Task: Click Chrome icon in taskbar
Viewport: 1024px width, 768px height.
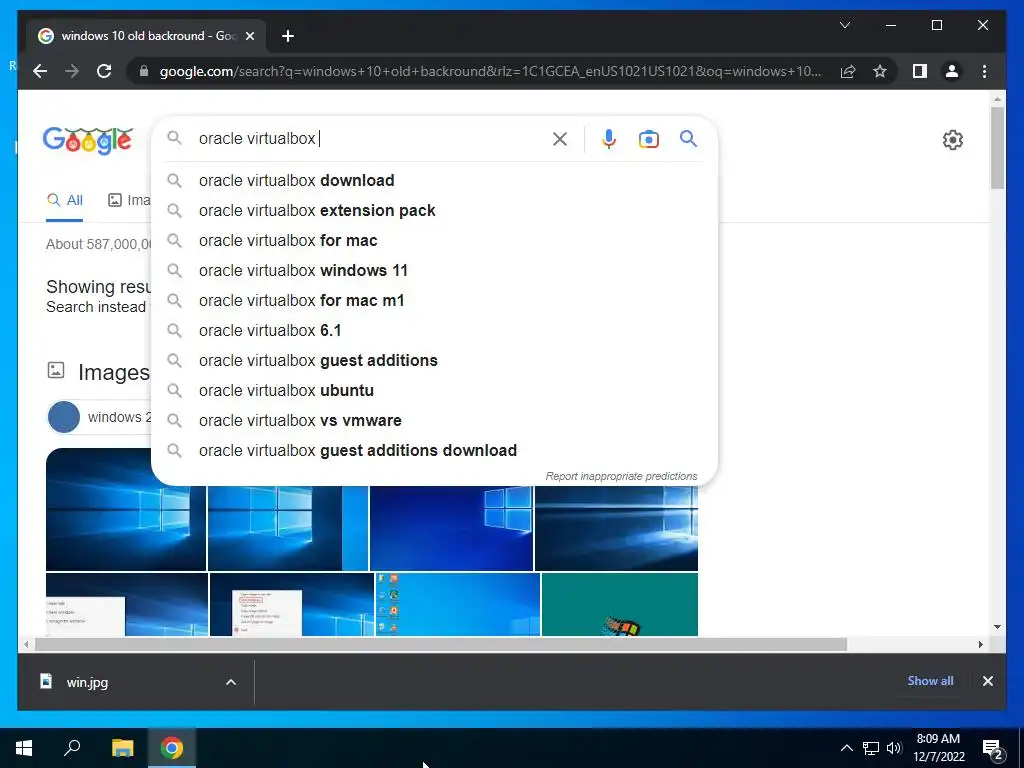Action: [x=172, y=748]
